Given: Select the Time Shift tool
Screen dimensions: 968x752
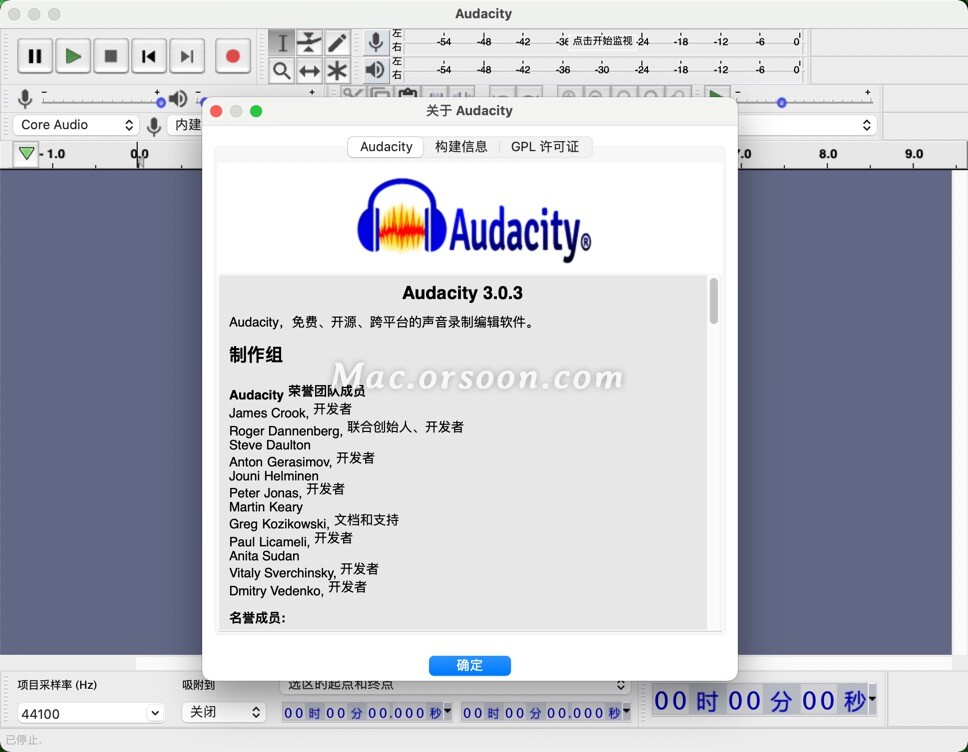Looking at the screenshot, I should click(308, 69).
